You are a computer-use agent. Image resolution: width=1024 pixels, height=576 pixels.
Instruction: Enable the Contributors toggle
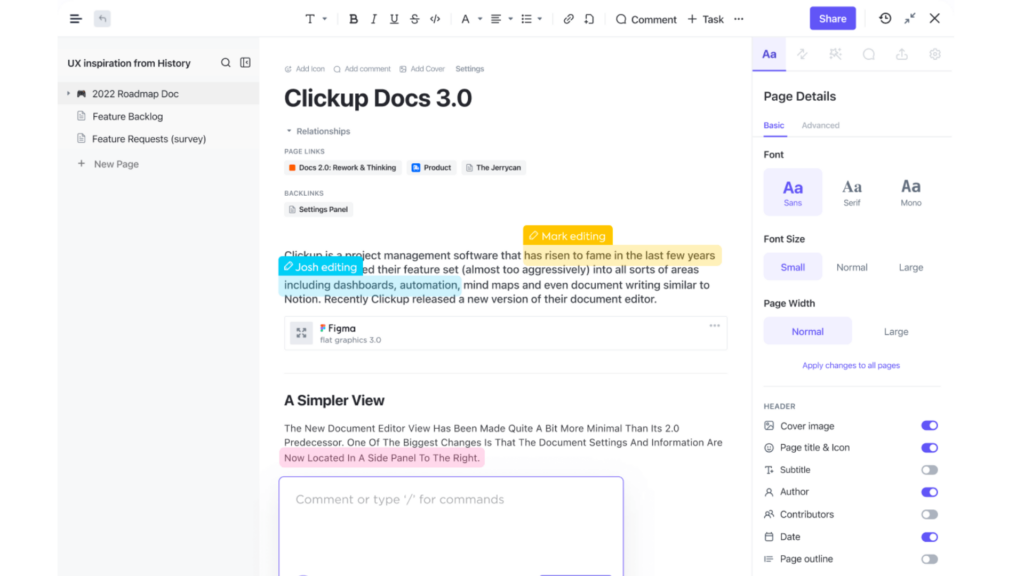coord(929,515)
